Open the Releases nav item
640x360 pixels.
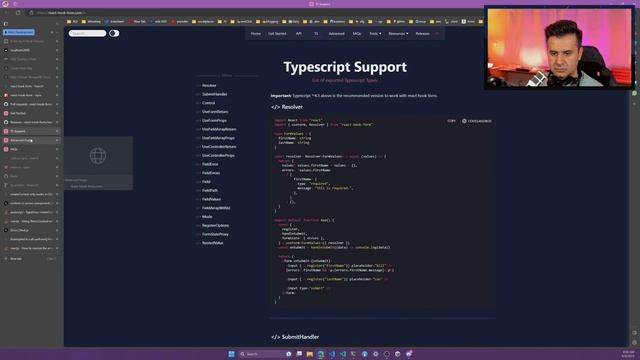pos(422,33)
